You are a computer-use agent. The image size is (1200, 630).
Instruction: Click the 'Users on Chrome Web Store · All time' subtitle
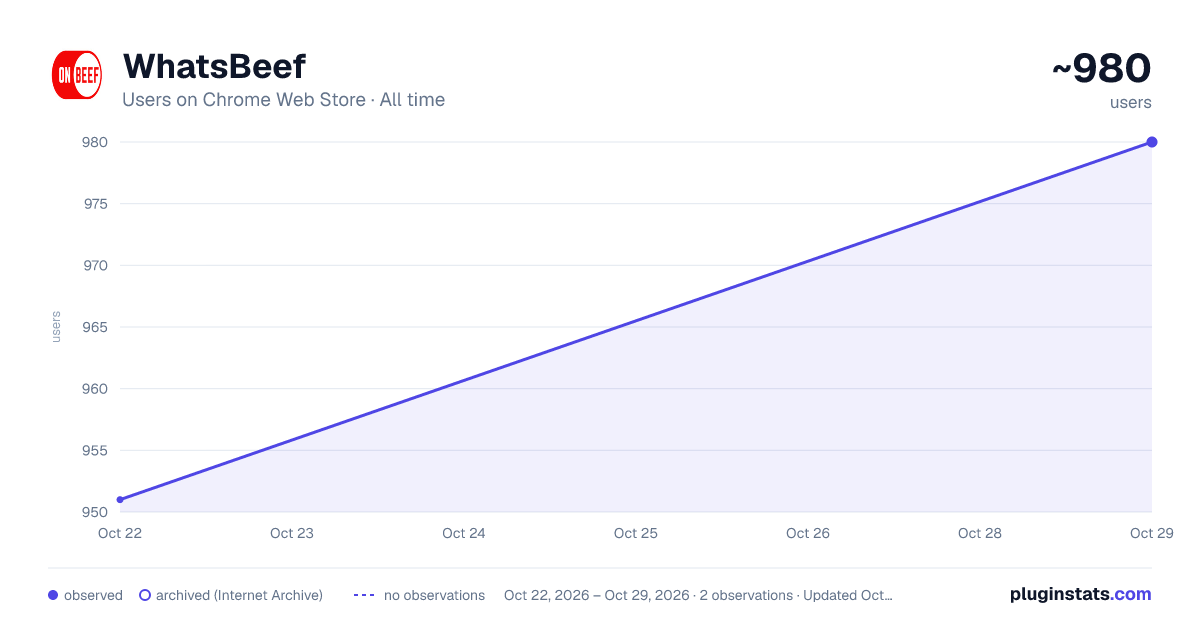tap(283, 100)
